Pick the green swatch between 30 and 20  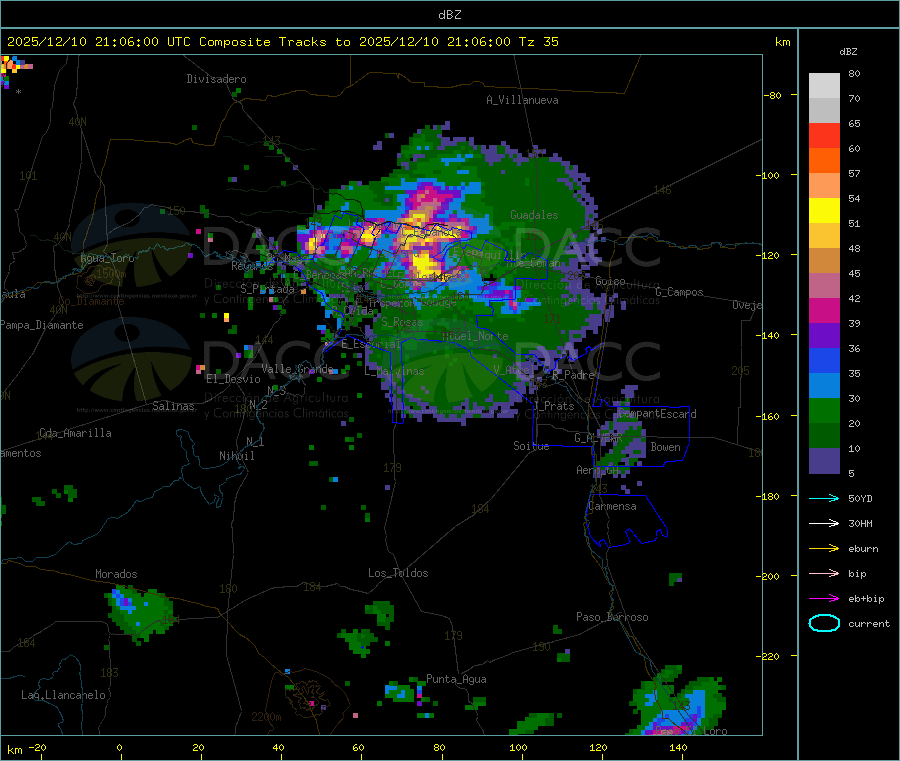tap(824, 410)
